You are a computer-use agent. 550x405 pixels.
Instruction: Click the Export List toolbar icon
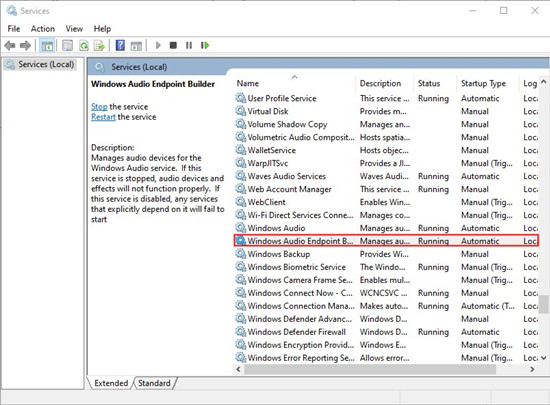point(99,45)
